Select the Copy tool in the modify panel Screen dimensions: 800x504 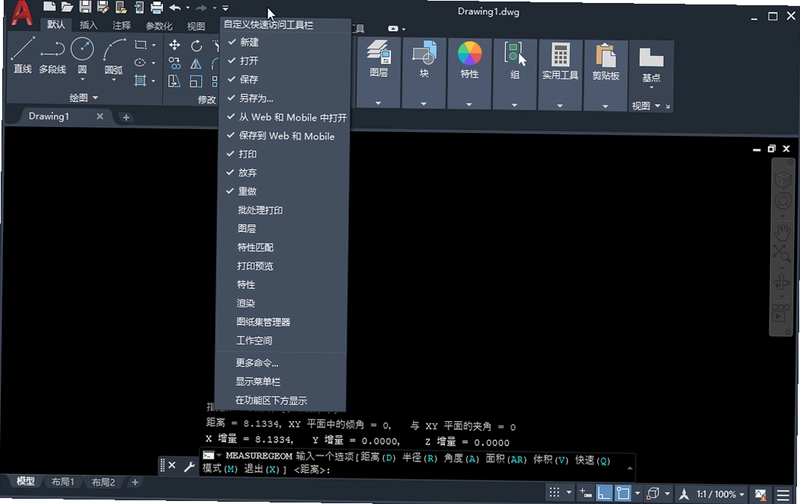click(174, 63)
